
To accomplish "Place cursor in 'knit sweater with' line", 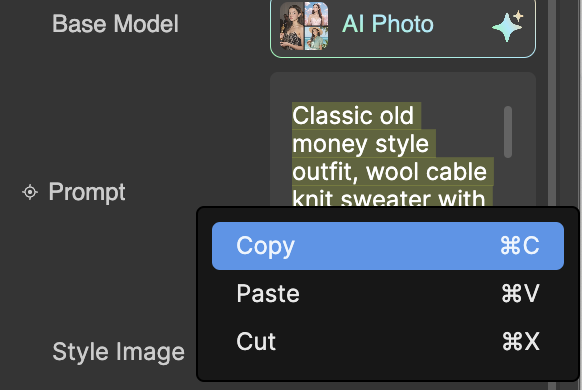I will click(389, 197).
